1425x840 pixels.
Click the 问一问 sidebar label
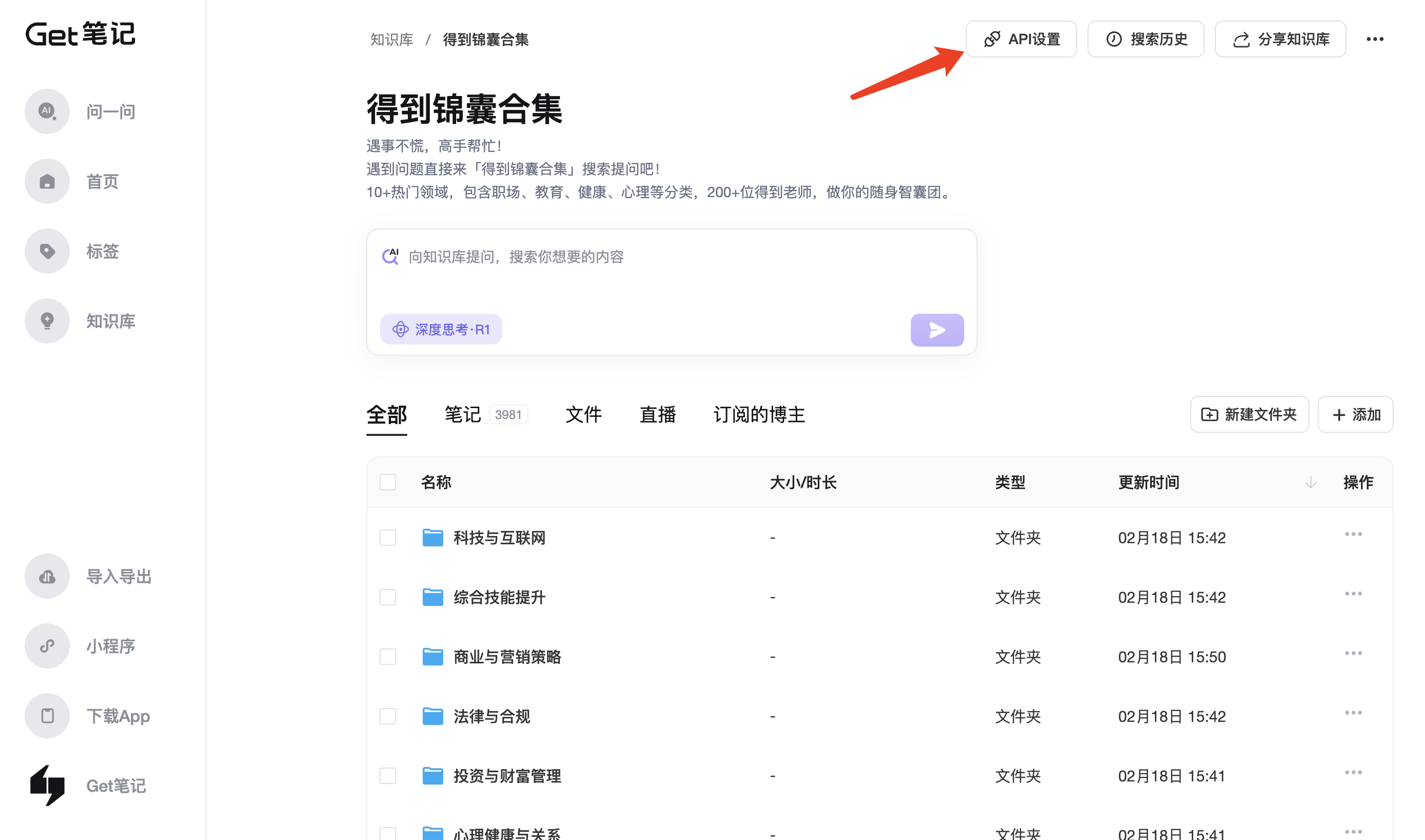[x=110, y=111]
